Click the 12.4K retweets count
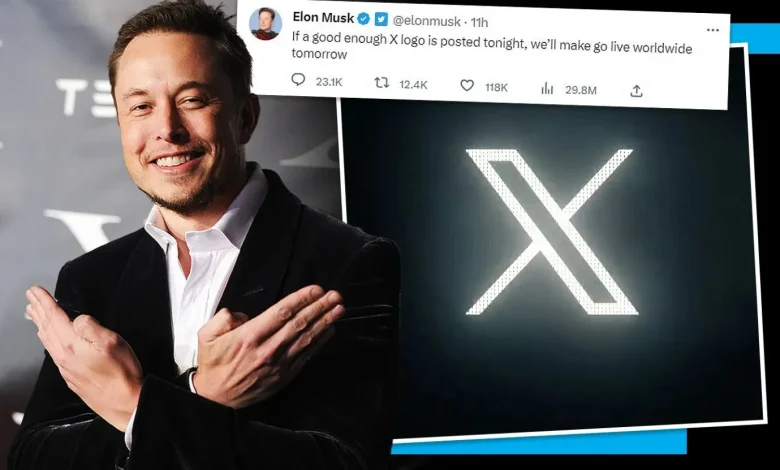Image resolution: width=780 pixels, height=470 pixels. 413,85
